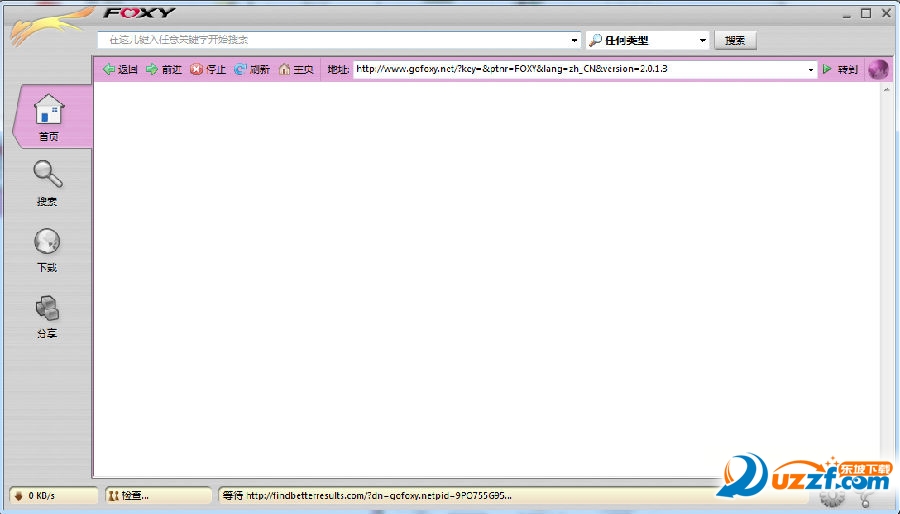Click the 0 KB/s download speed indicator
Viewport: 900px width, 514px height.
click(x=53, y=496)
